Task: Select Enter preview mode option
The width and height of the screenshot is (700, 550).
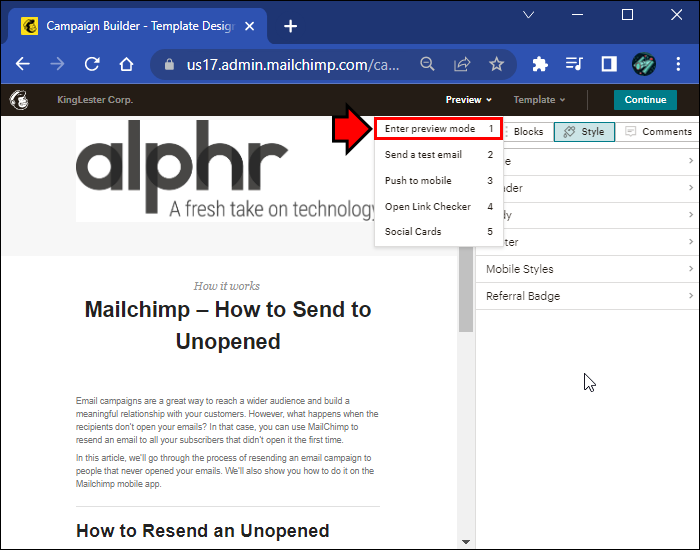Action: pos(439,129)
